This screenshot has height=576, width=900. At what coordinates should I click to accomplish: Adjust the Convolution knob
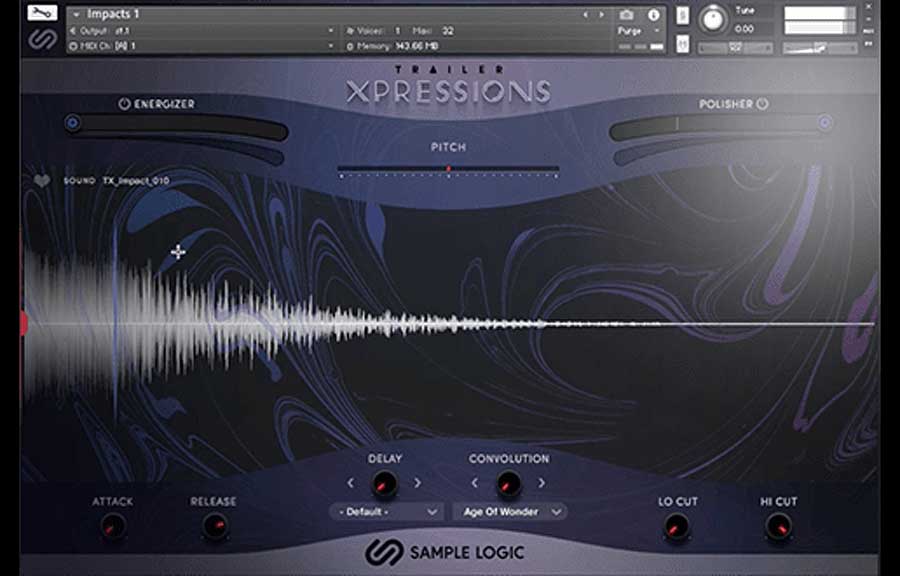point(508,484)
